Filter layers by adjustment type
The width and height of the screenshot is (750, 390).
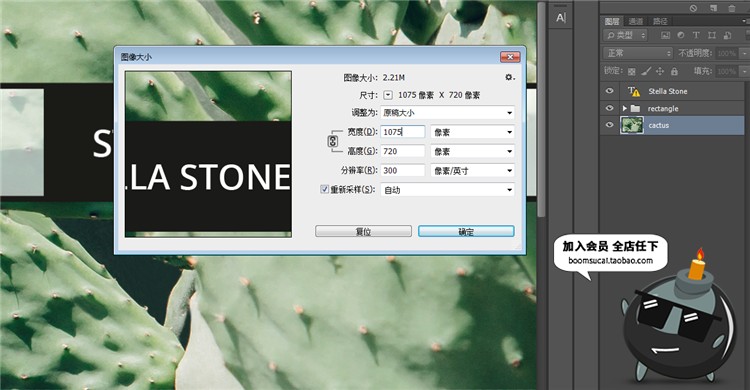point(681,35)
